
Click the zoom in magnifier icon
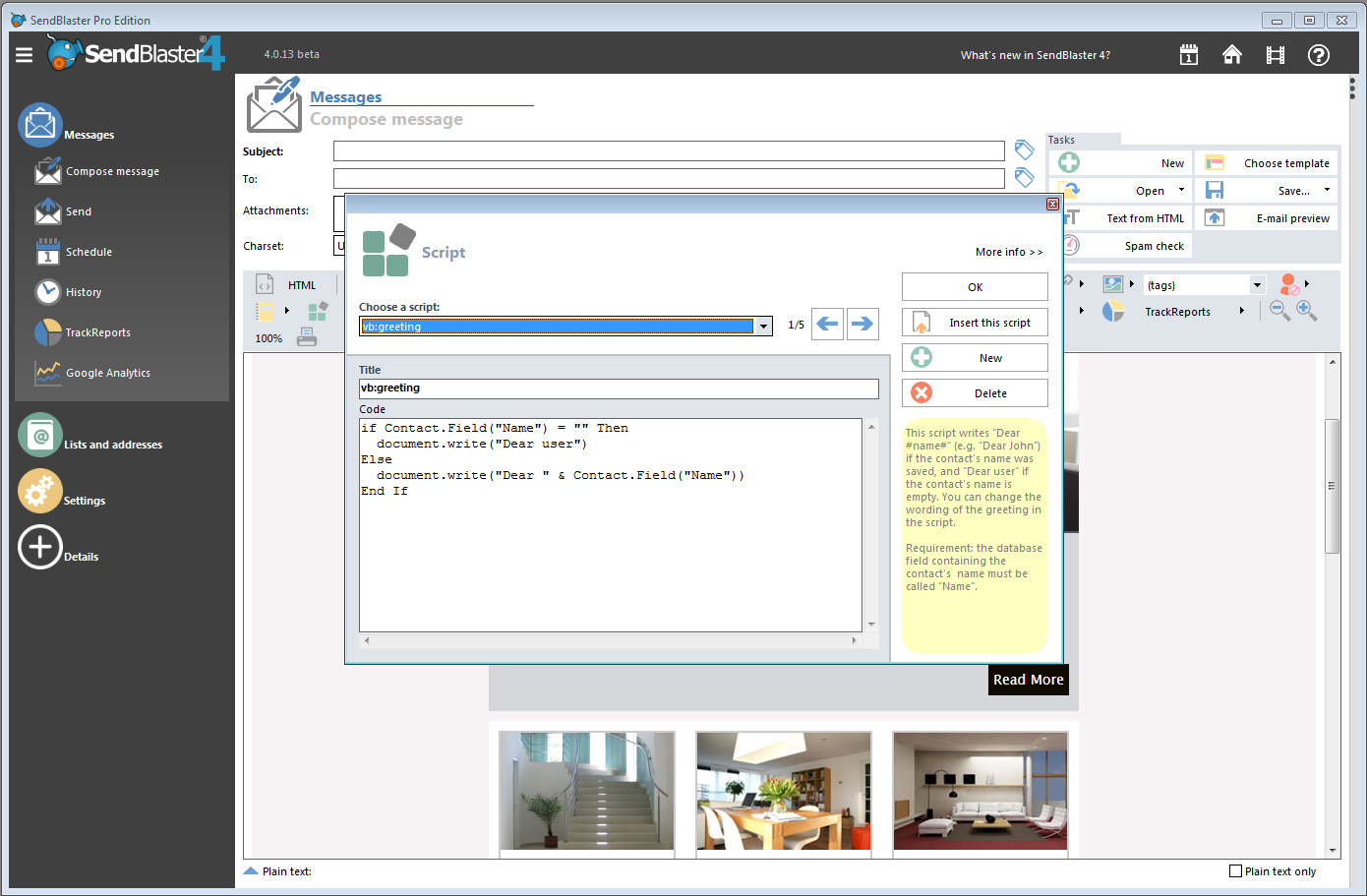(1306, 311)
